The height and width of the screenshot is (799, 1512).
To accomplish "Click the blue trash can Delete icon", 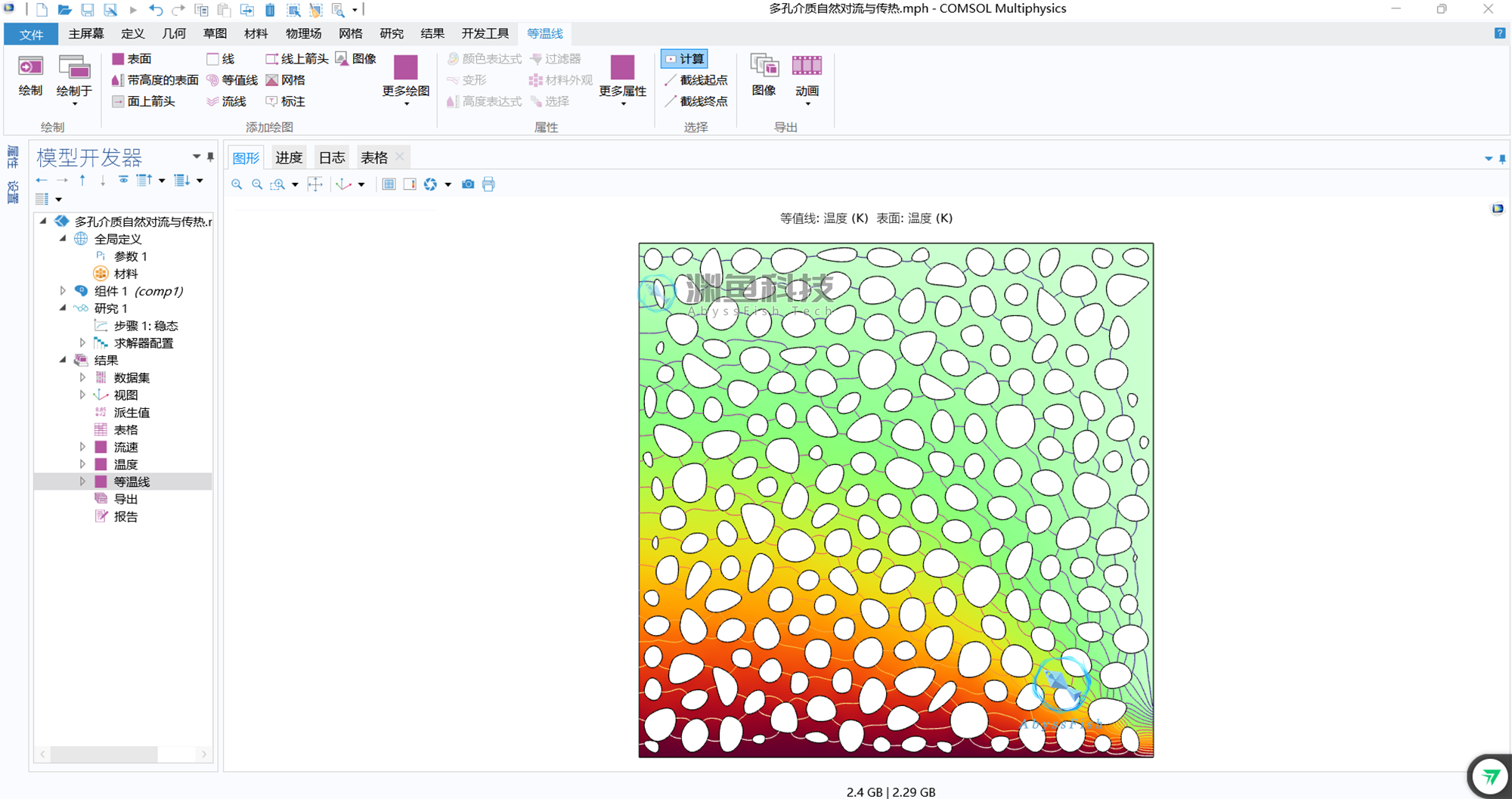I will pos(270,10).
